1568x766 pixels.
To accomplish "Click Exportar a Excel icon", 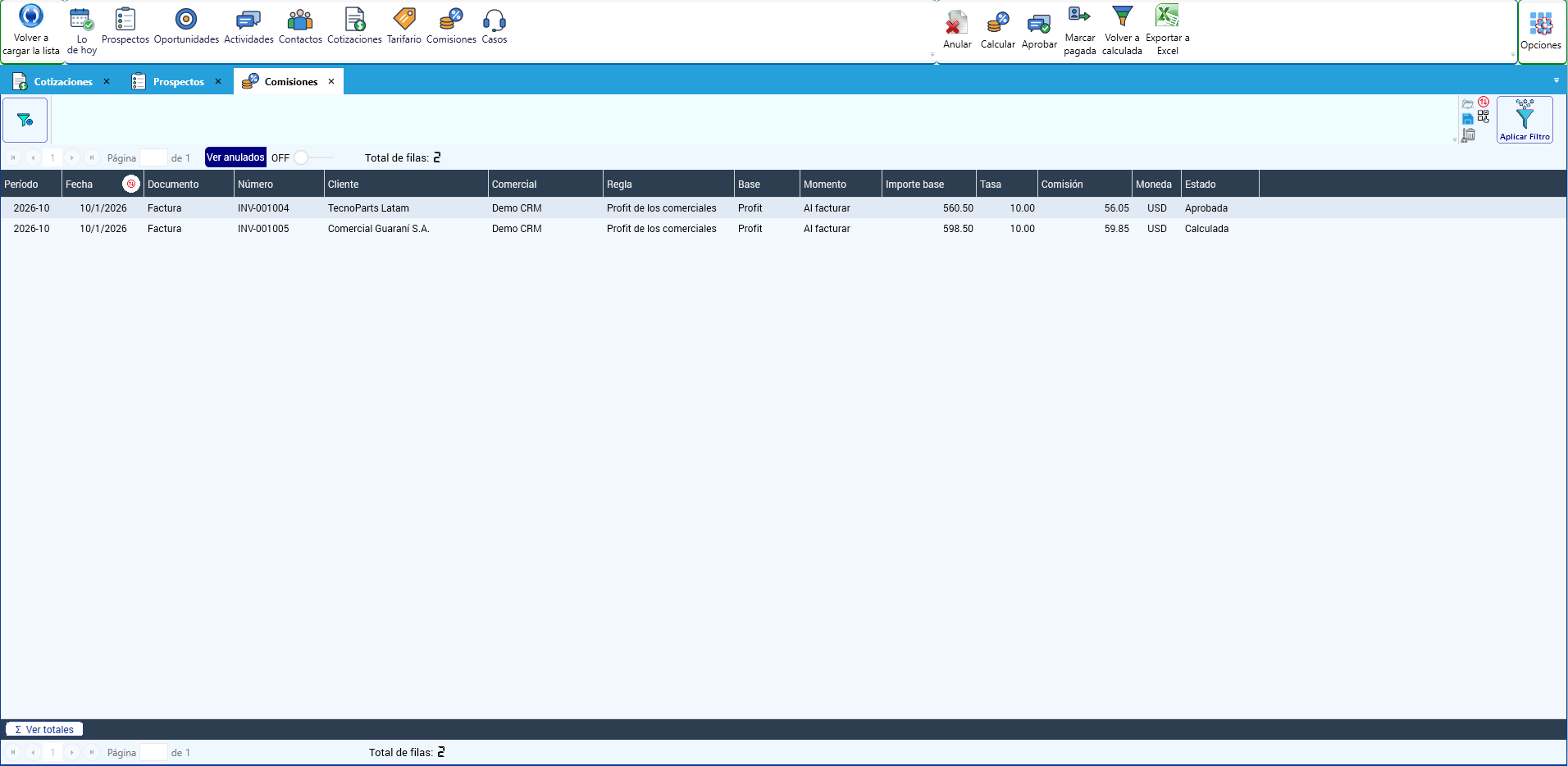I will [x=1167, y=16].
